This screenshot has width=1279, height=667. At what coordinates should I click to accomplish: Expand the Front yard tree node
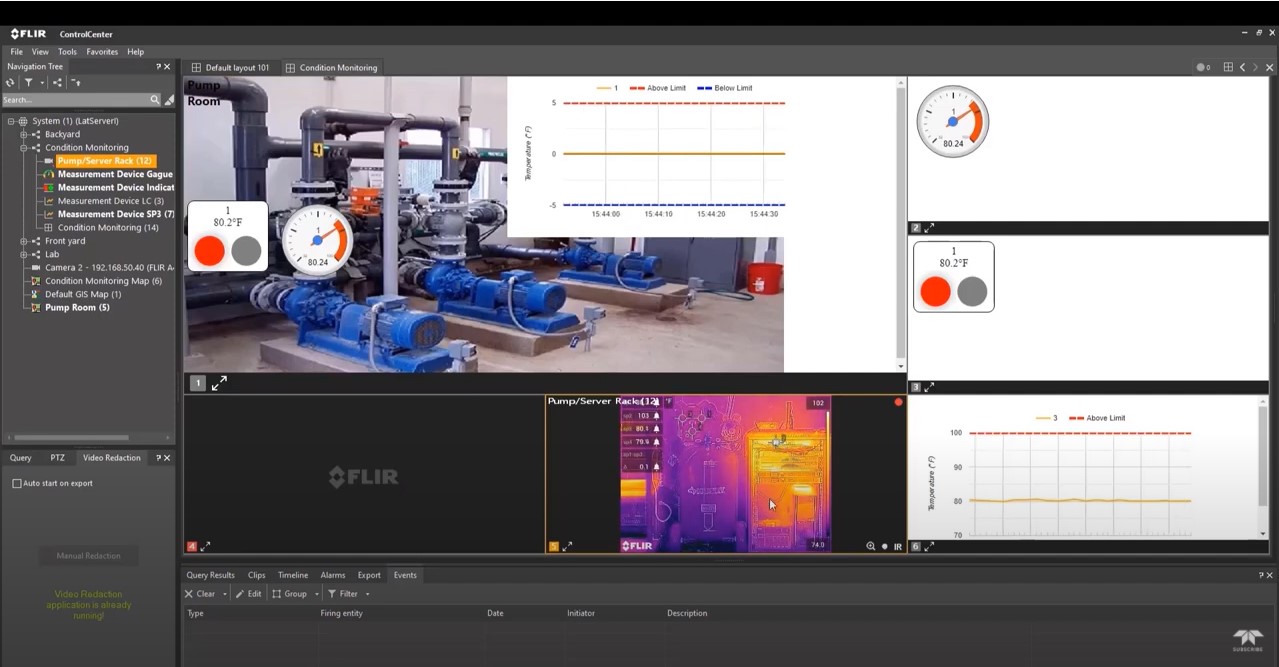pyautogui.click(x=23, y=241)
